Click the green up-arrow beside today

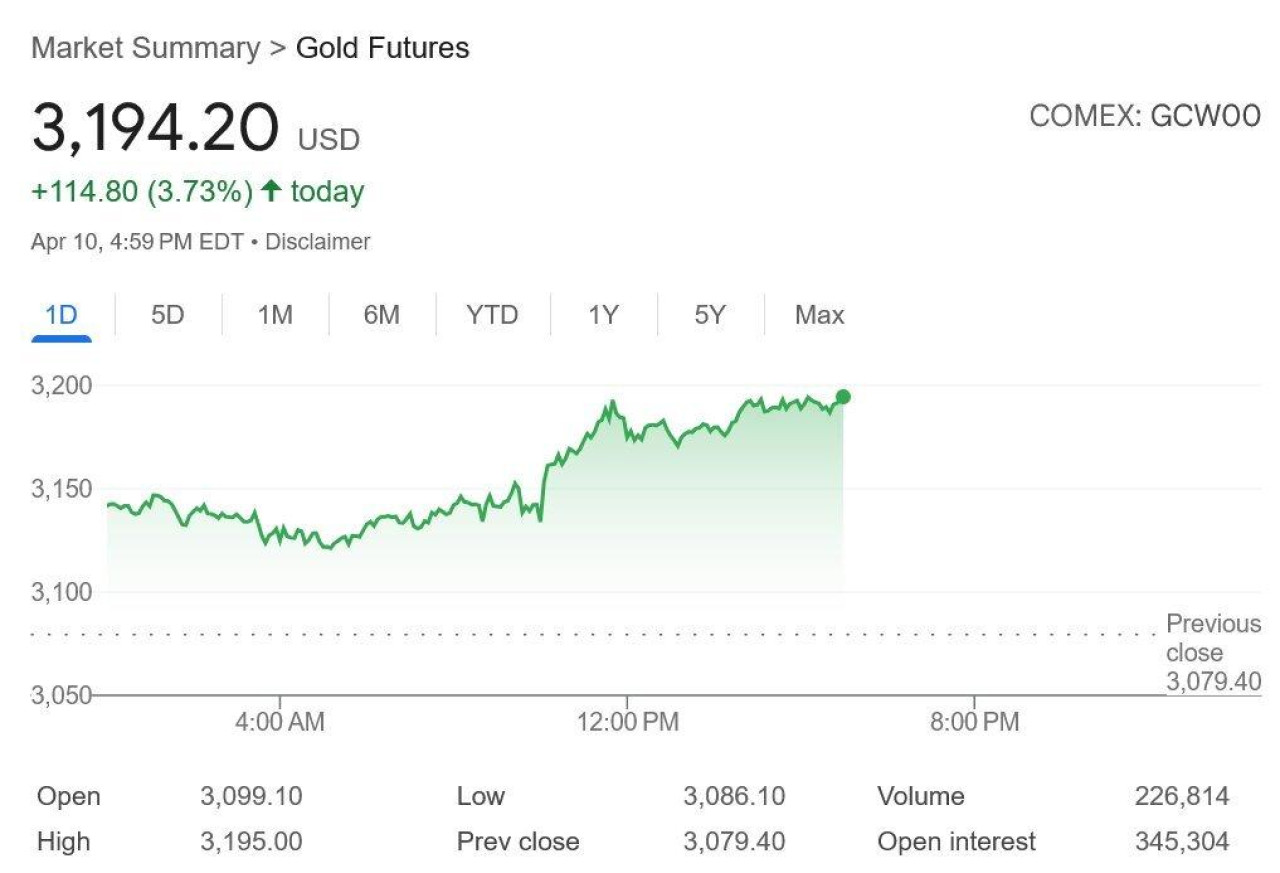pyautogui.click(x=270, y=191)
